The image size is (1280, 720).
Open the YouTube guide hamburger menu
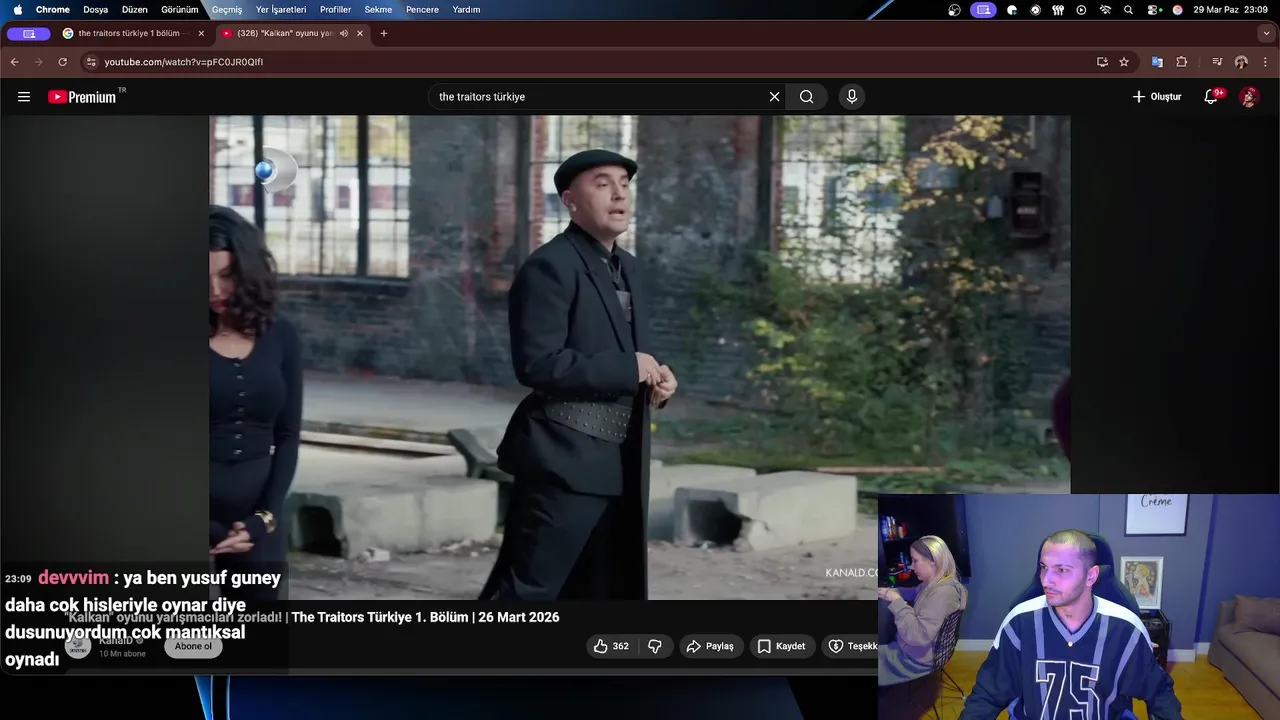(x=24, y=97)
